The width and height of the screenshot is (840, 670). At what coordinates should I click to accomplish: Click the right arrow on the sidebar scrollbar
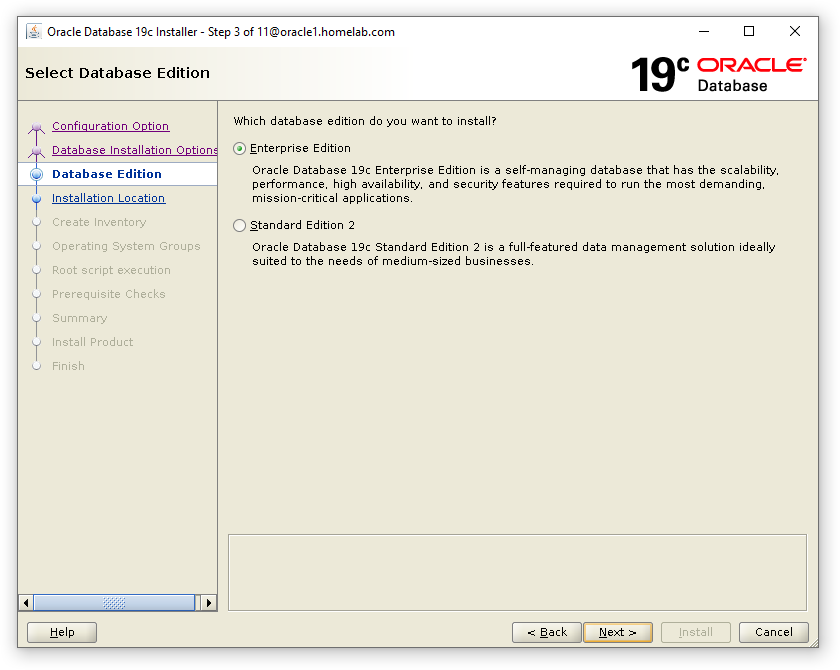coord(209,602)
